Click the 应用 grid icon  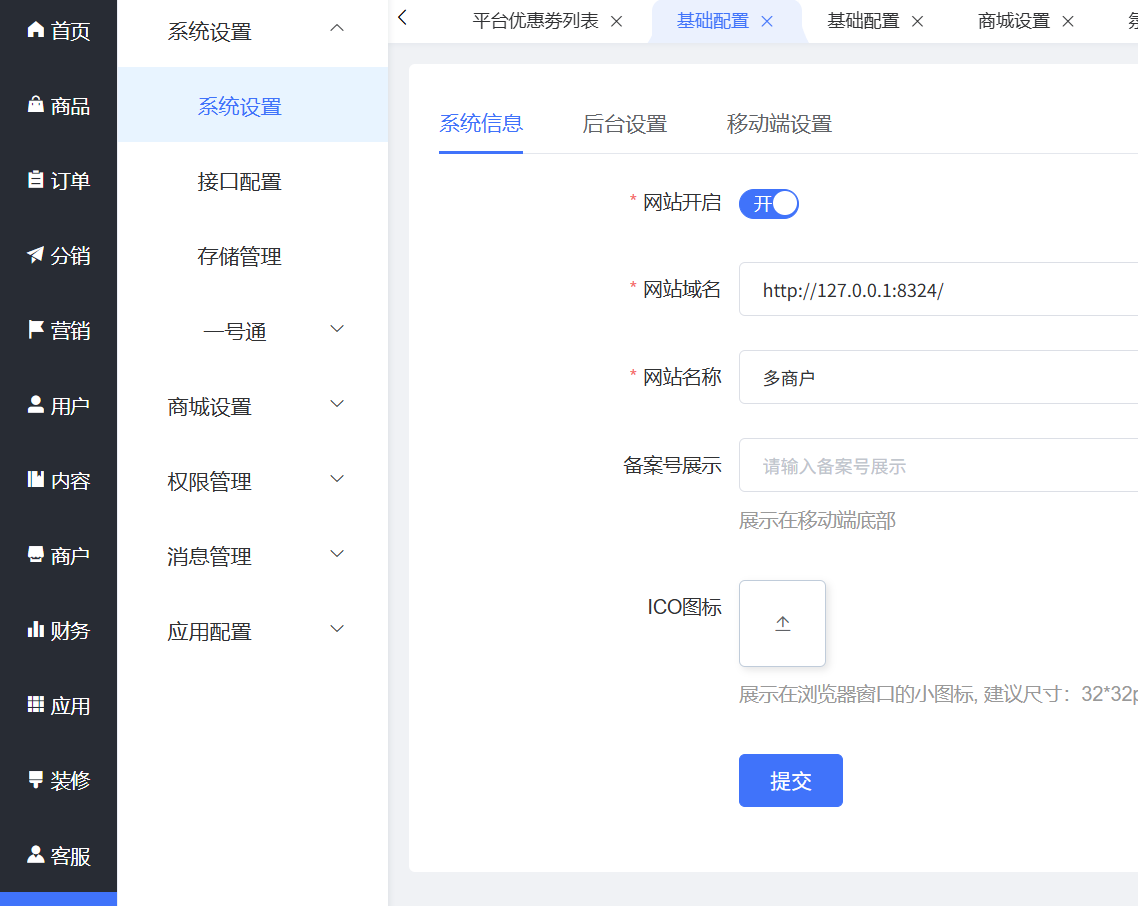36,705
